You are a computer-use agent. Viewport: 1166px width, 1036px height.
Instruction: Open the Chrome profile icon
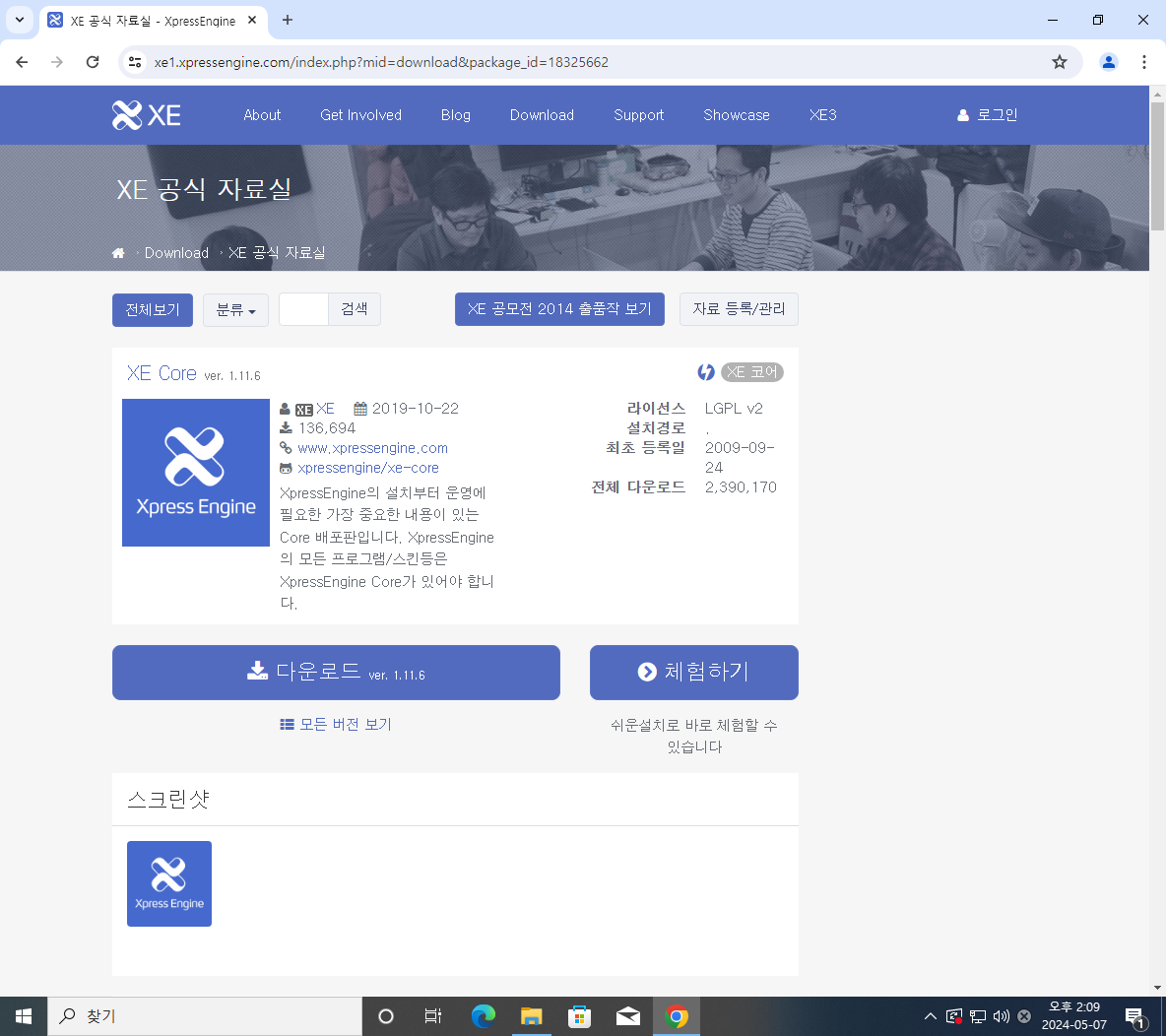coord(1108,62)
